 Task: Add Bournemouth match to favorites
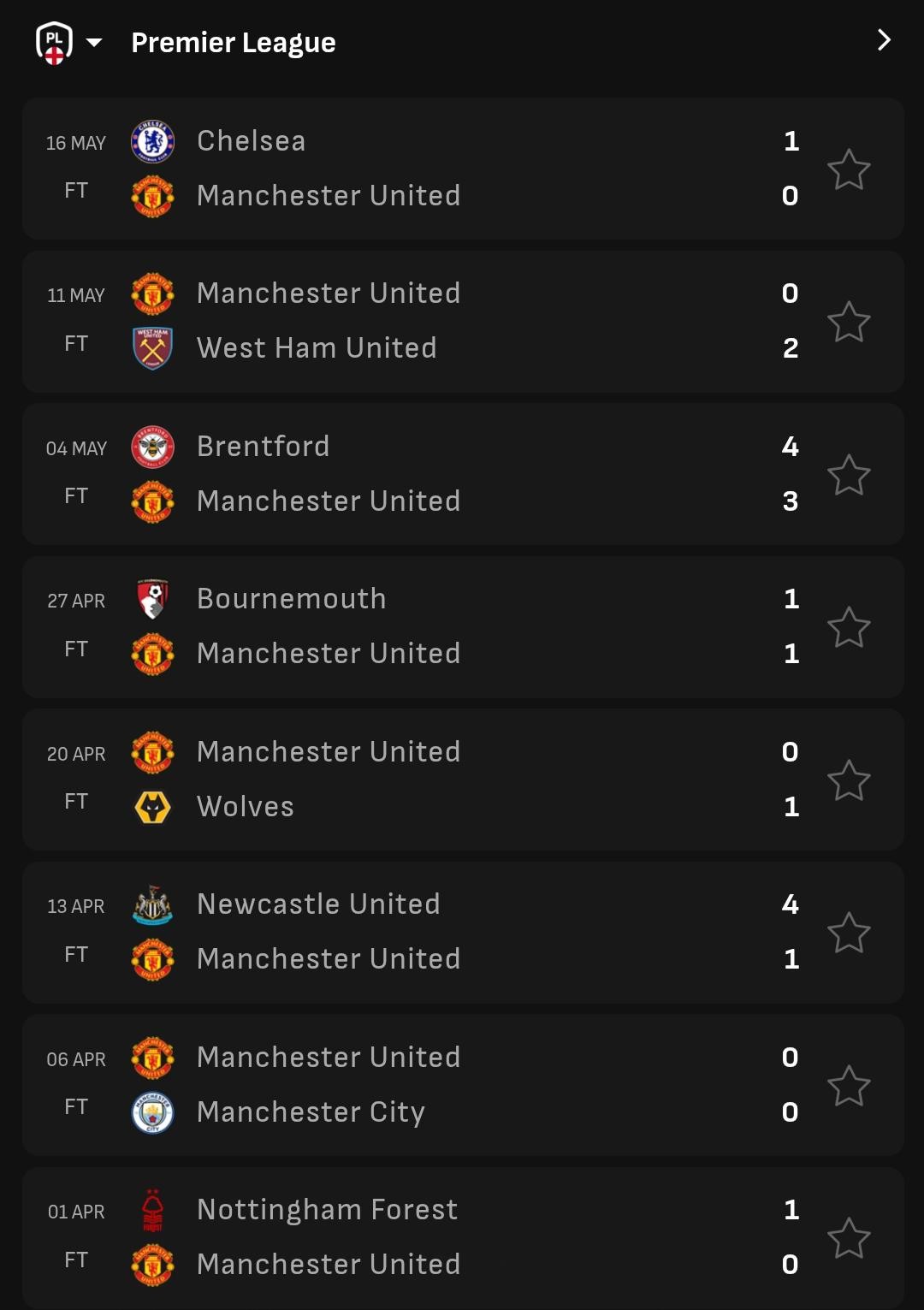click(x=849, y=627)
